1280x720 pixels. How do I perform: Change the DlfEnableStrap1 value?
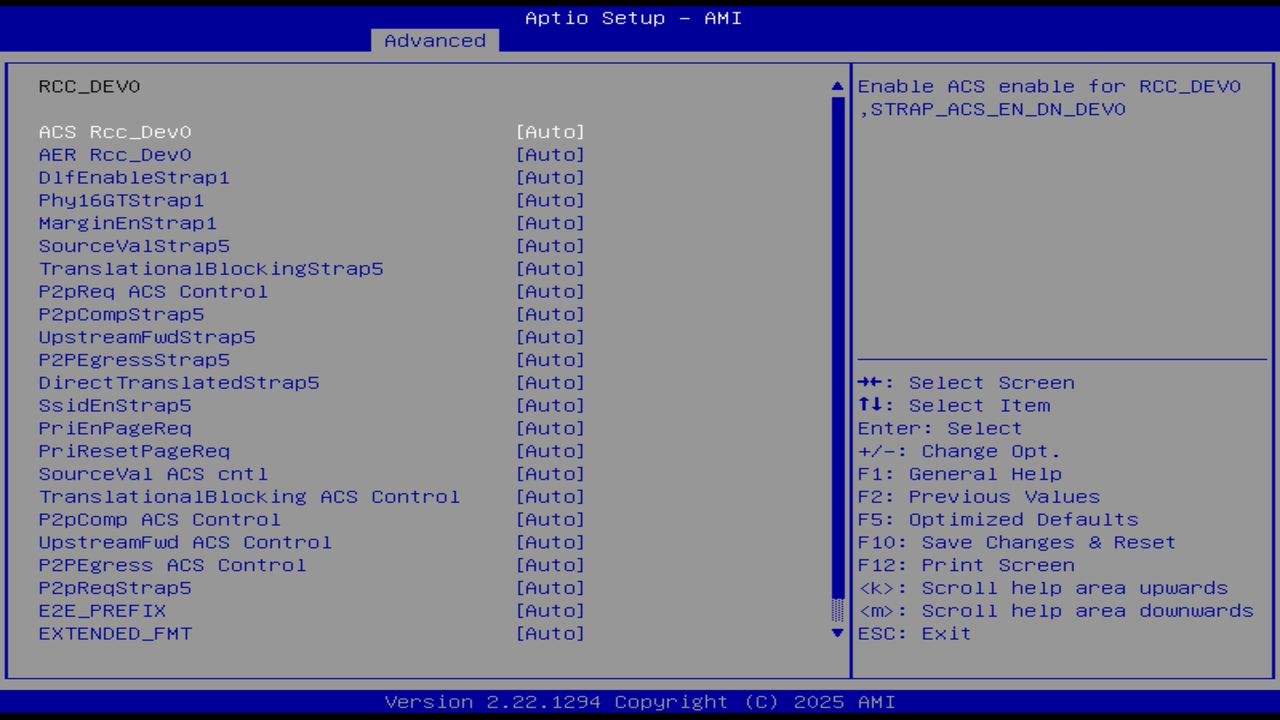pyautogui.click(x=134, y=177)
